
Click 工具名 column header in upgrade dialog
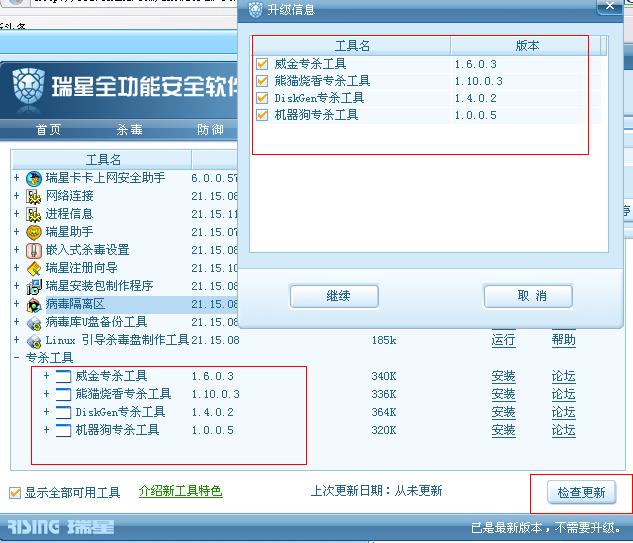352,46
